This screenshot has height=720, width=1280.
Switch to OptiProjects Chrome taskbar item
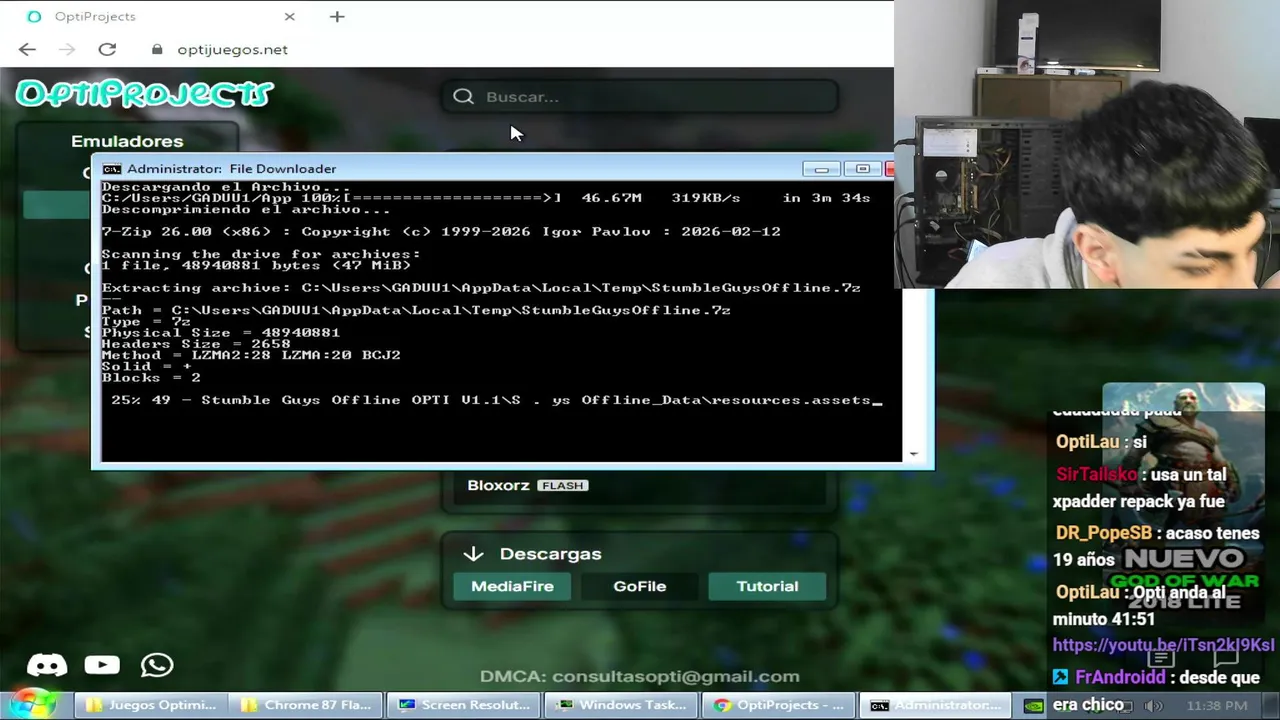click(779, 705)
